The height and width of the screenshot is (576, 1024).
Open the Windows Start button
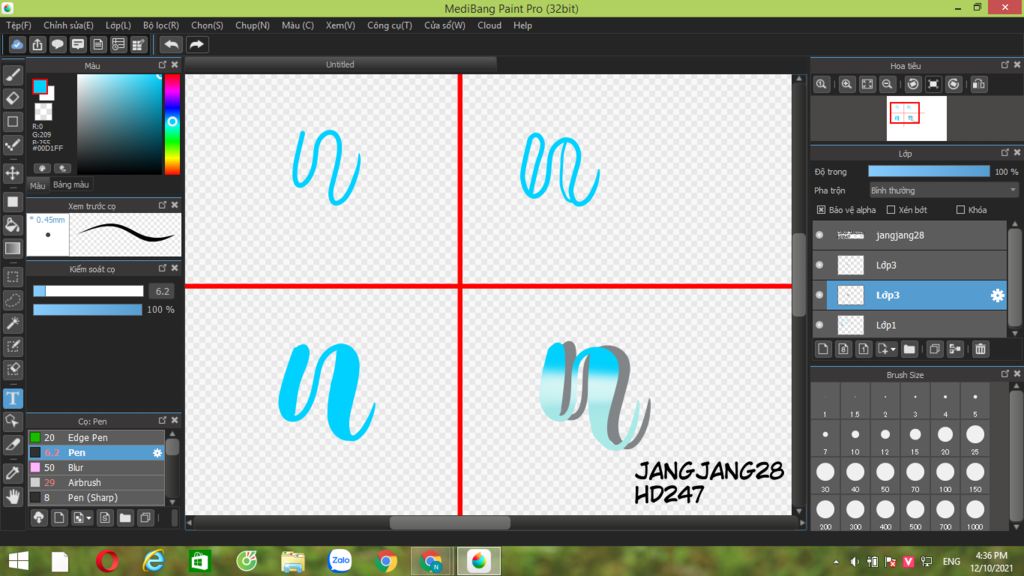coord(18,562)
